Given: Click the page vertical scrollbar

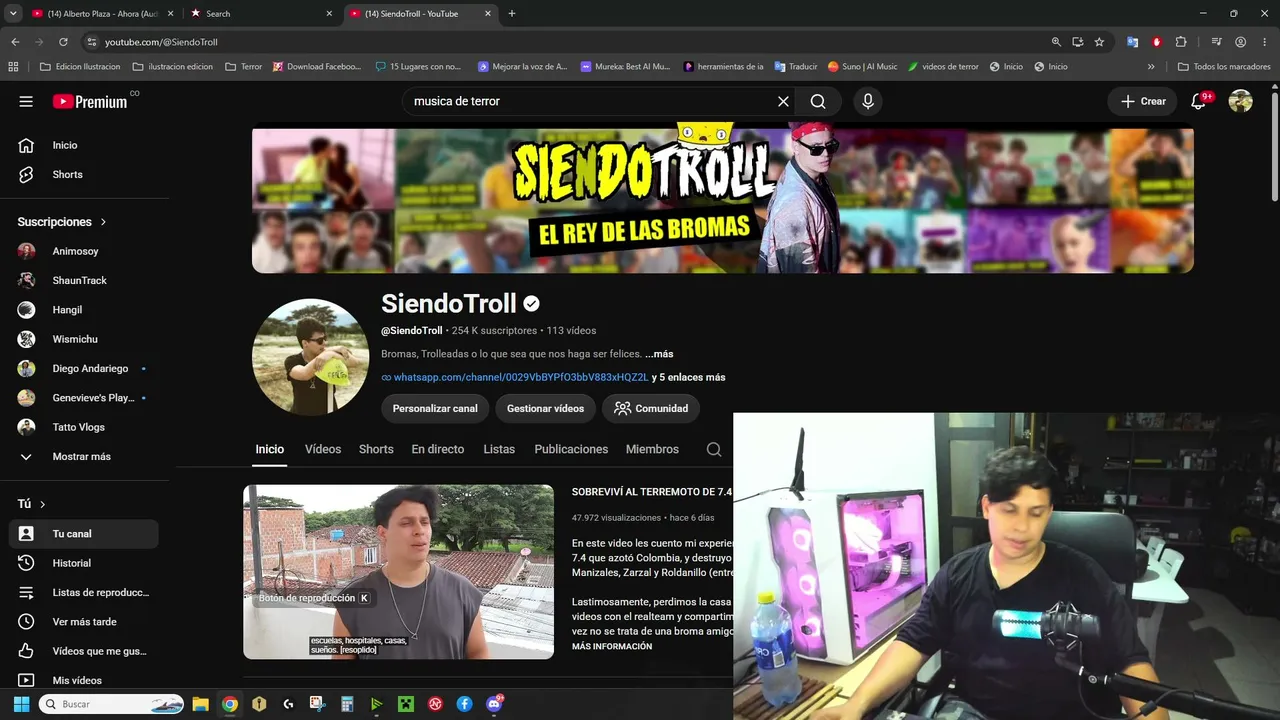Looking at the screenshot, I should click(1274, 148).
